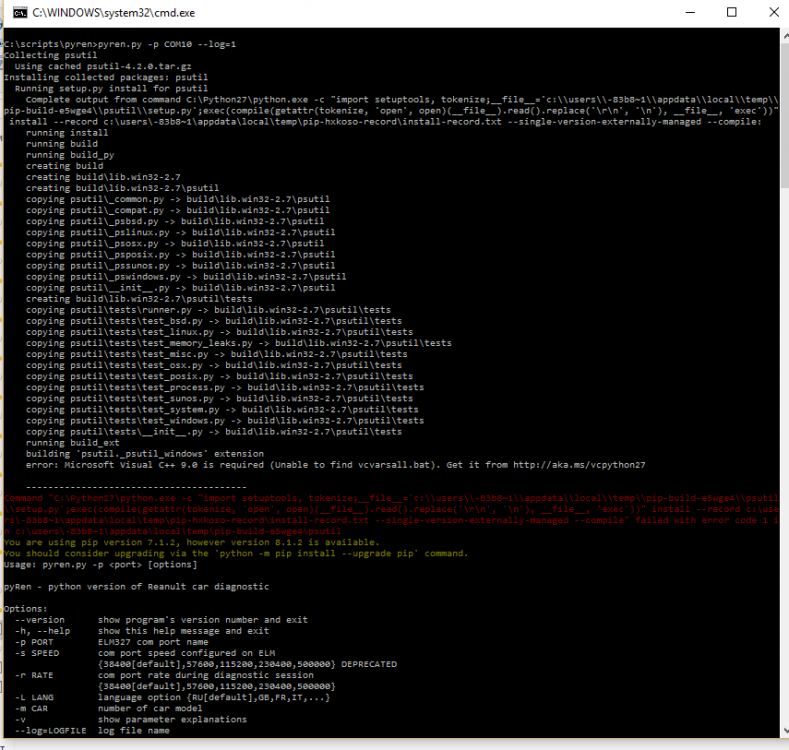Open the cmd.exe system menu icon
Screen dimensions: 789x750
coord(20,13)
